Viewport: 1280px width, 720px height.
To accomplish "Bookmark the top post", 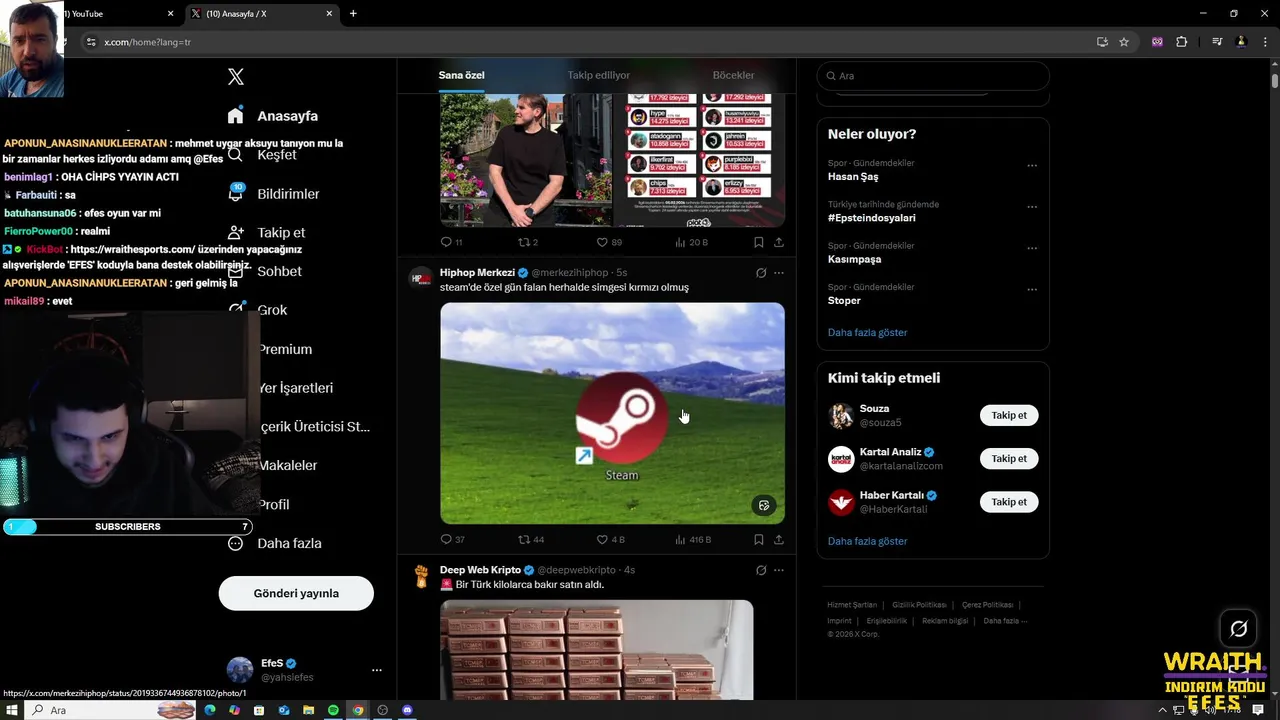I will tap(759, 242).
